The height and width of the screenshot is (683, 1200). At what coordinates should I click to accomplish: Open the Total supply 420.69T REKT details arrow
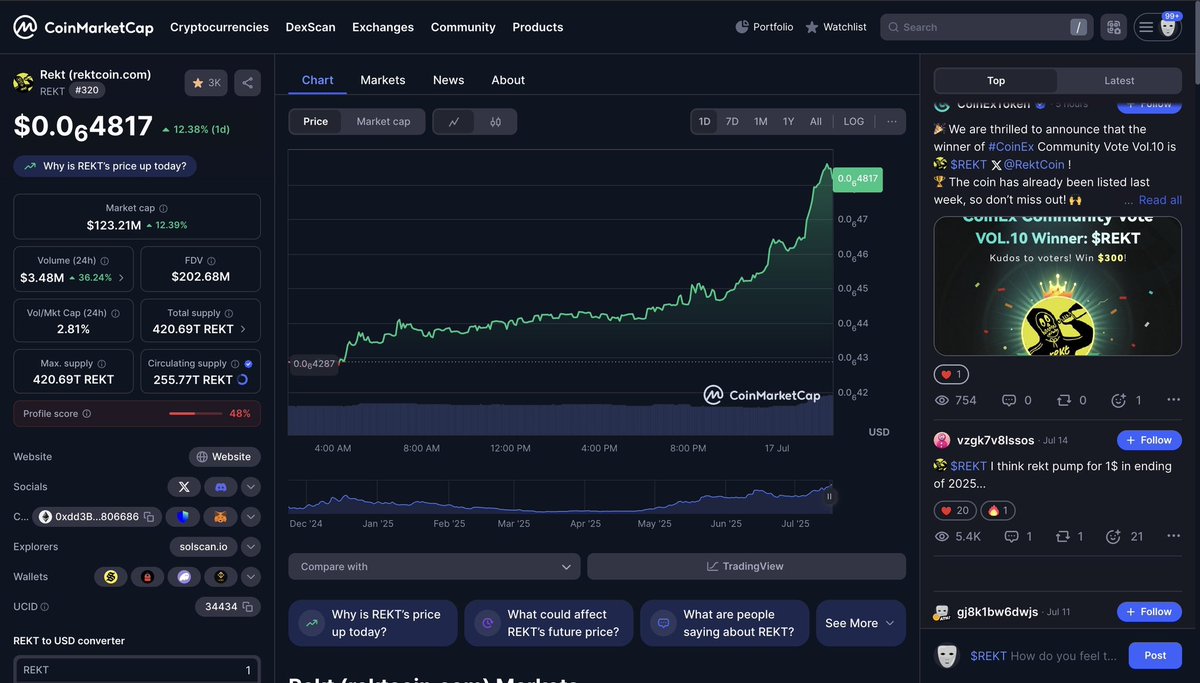pos(243,329)
